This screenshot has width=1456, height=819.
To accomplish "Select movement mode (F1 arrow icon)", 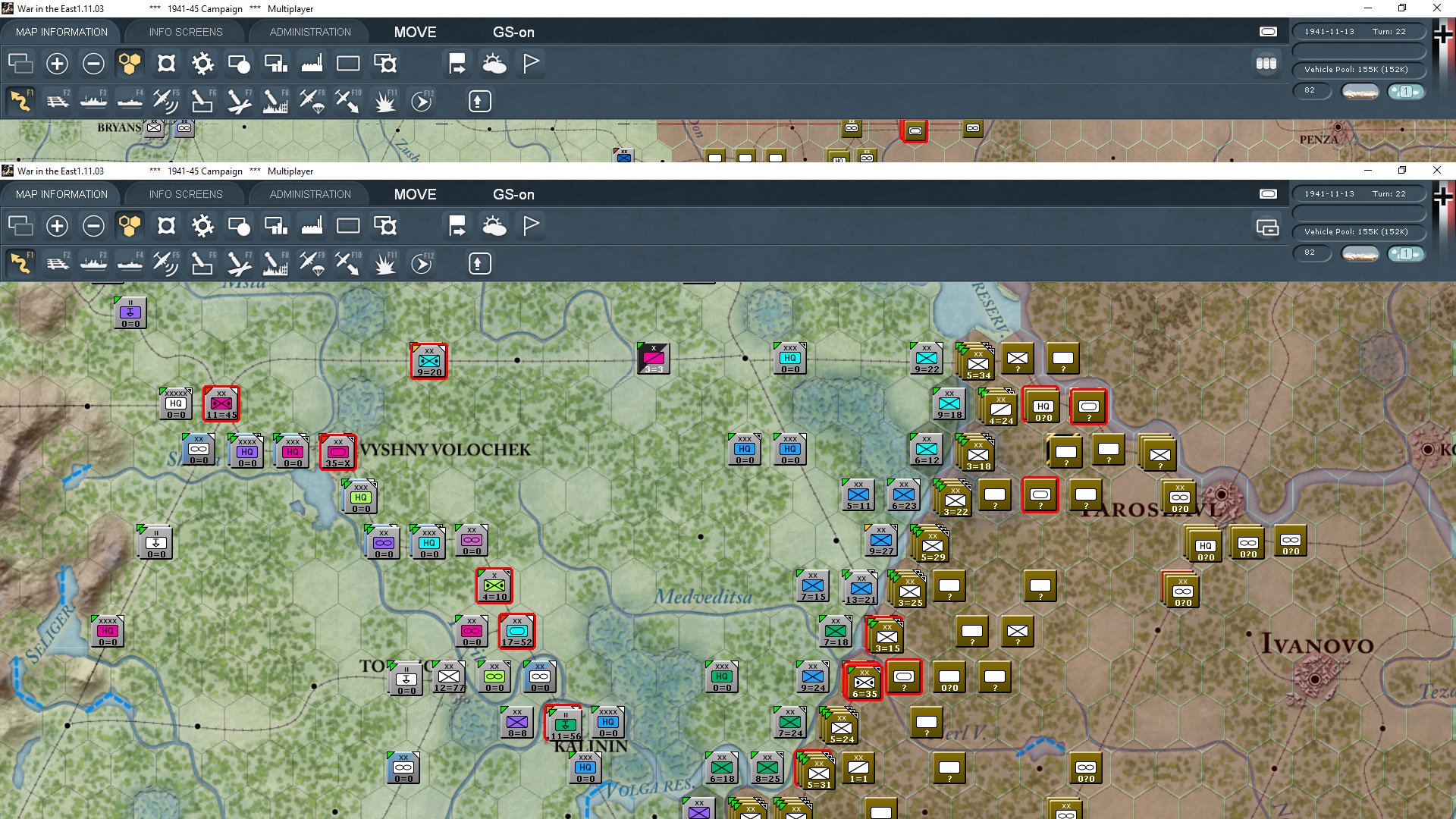I will click(x=20, y=263).
